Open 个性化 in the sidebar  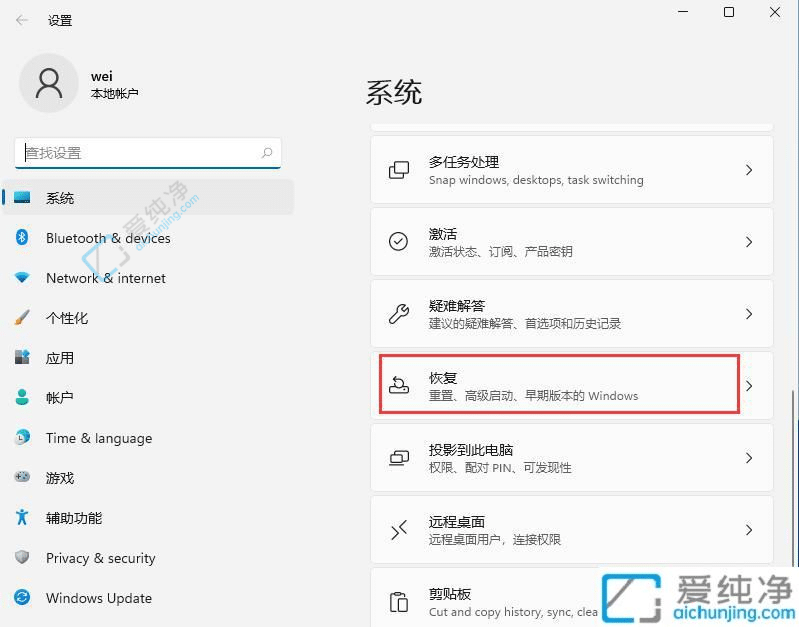pos(148,318)
